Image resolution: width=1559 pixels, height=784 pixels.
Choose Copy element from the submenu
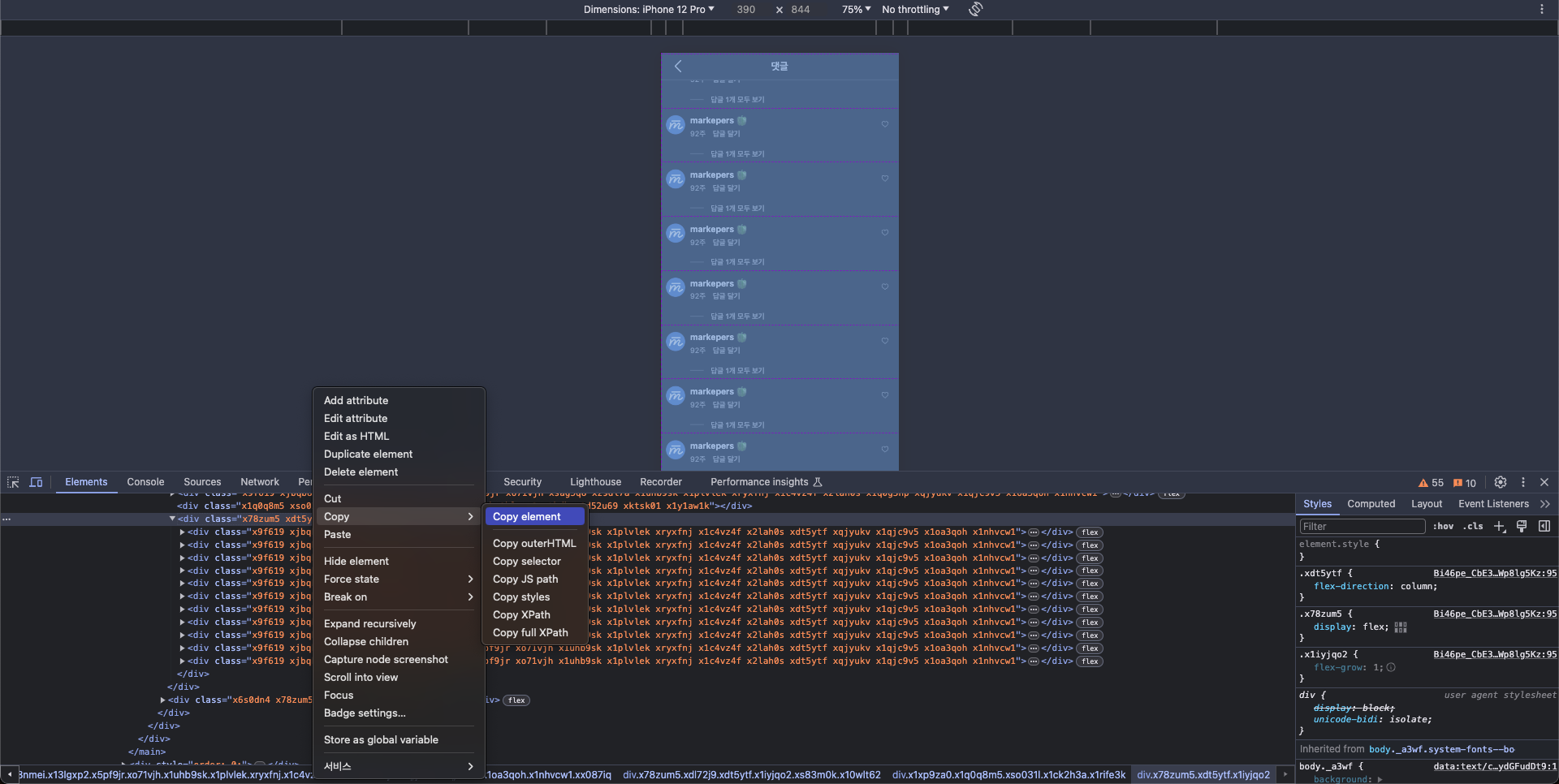click(x=534, y=517)
